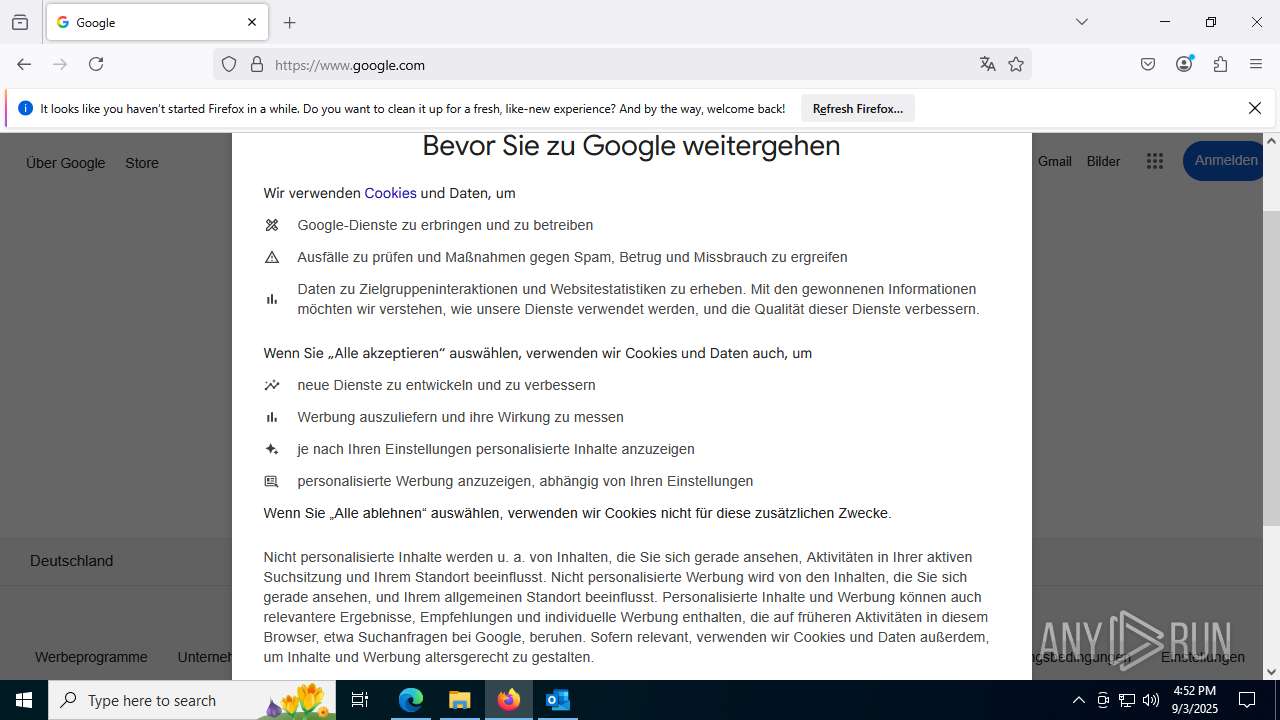
Task: Open the network status tray icon
Action: [1127, 700]
